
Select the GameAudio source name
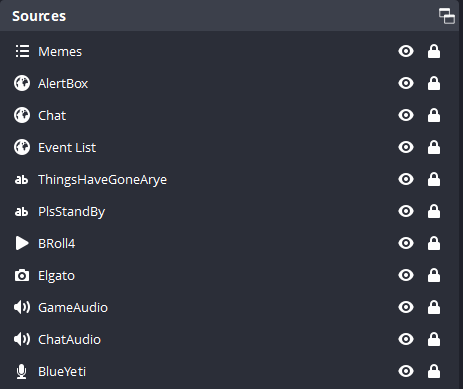(73, 307)
